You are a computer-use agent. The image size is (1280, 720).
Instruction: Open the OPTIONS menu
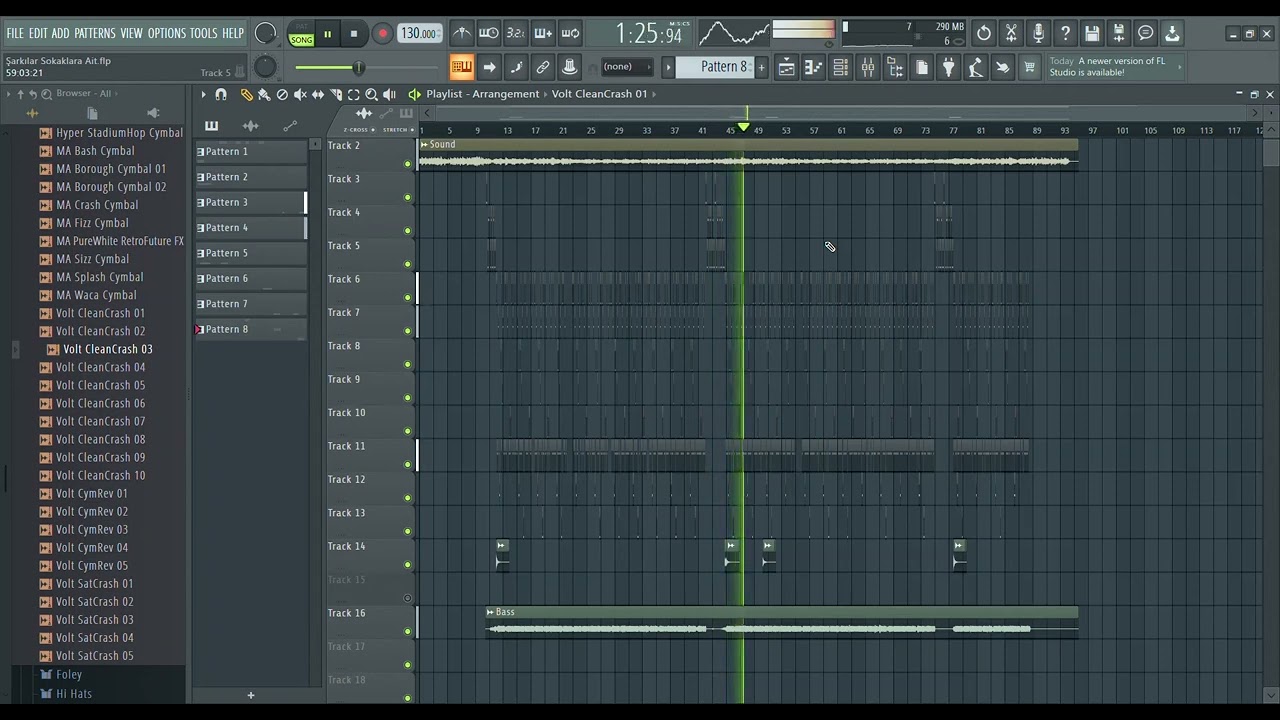pos(167,33)
